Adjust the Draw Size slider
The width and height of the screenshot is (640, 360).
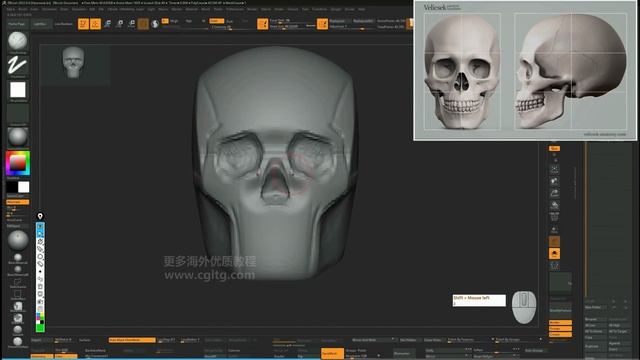tap(292, 27)
